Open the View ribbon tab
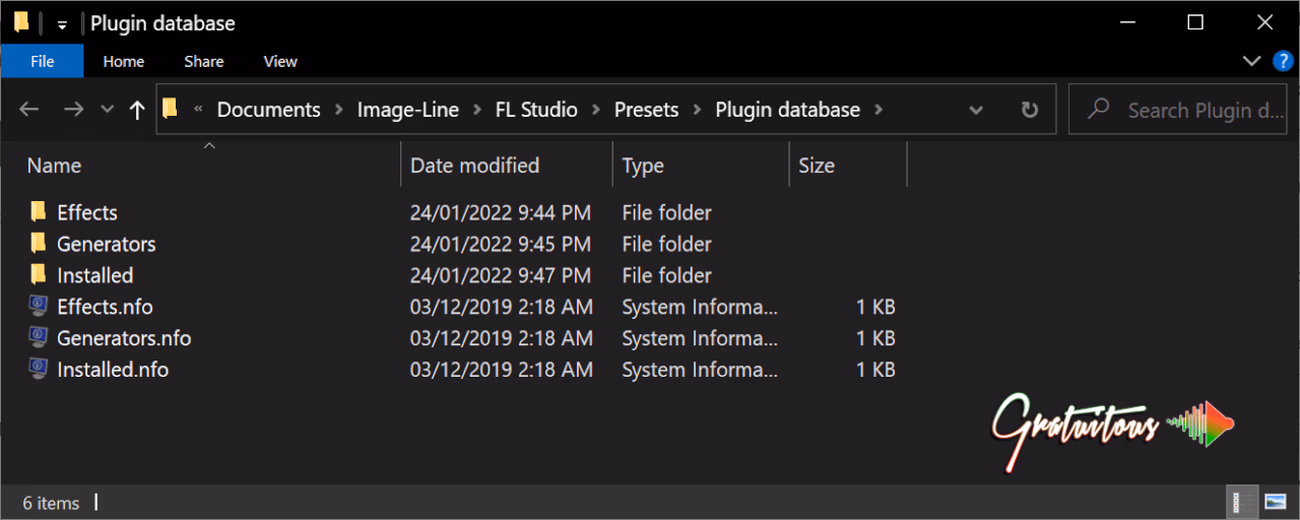The height and width of the screenshot is (520, 1300). 280,61
